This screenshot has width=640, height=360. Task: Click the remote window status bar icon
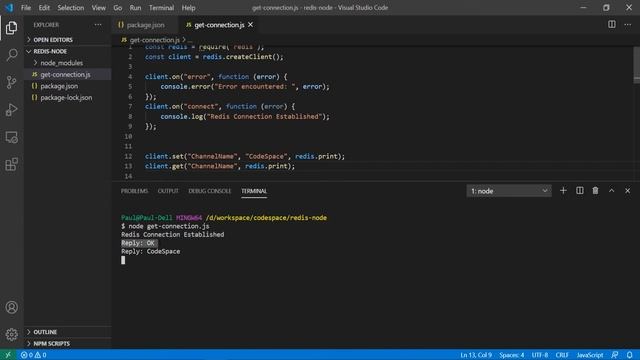coord(8,355)
